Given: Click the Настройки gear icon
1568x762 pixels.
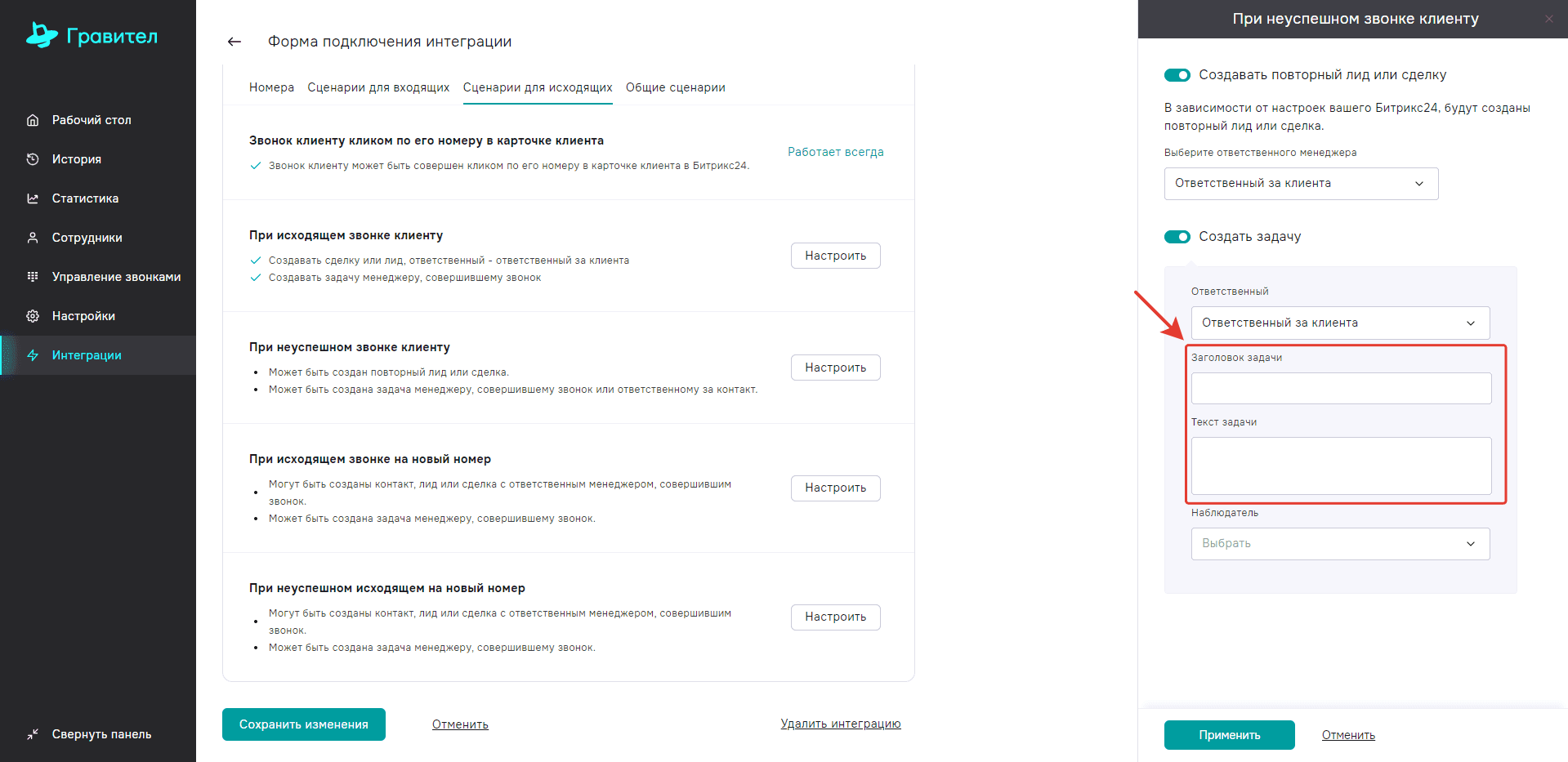Looking at the screenshot, I should pyautogui.click(x=33, y=316).
